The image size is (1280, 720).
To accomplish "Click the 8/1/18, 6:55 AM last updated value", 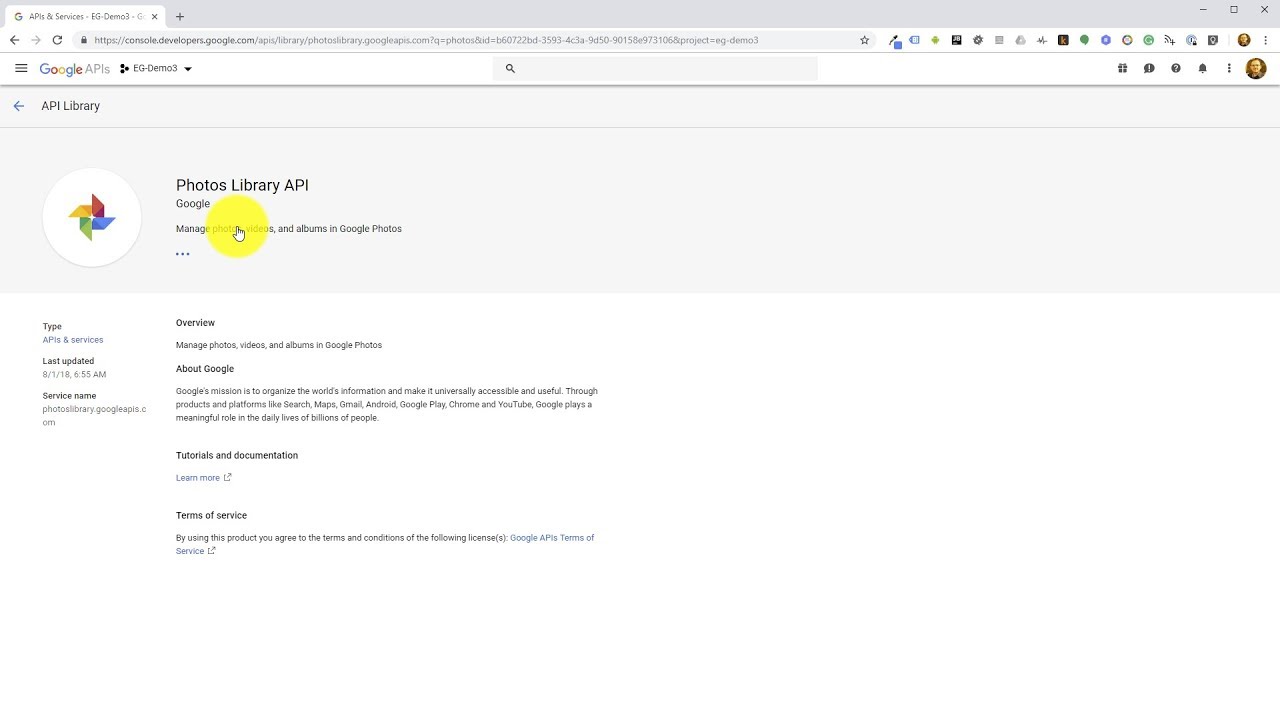I will point(74,374).
